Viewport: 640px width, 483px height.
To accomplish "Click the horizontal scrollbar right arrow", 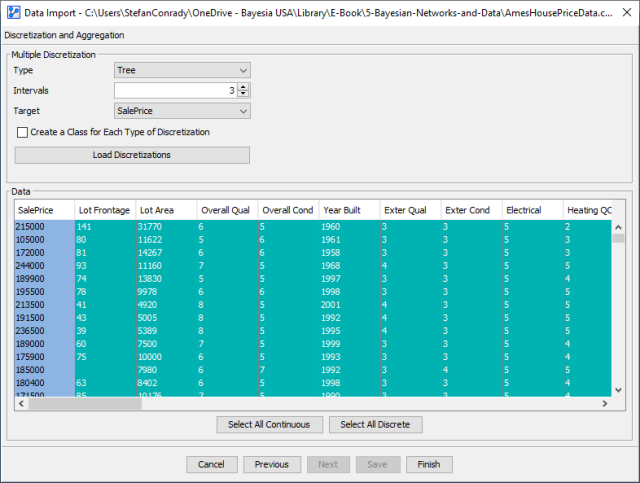I will click(x=605, y=404).
